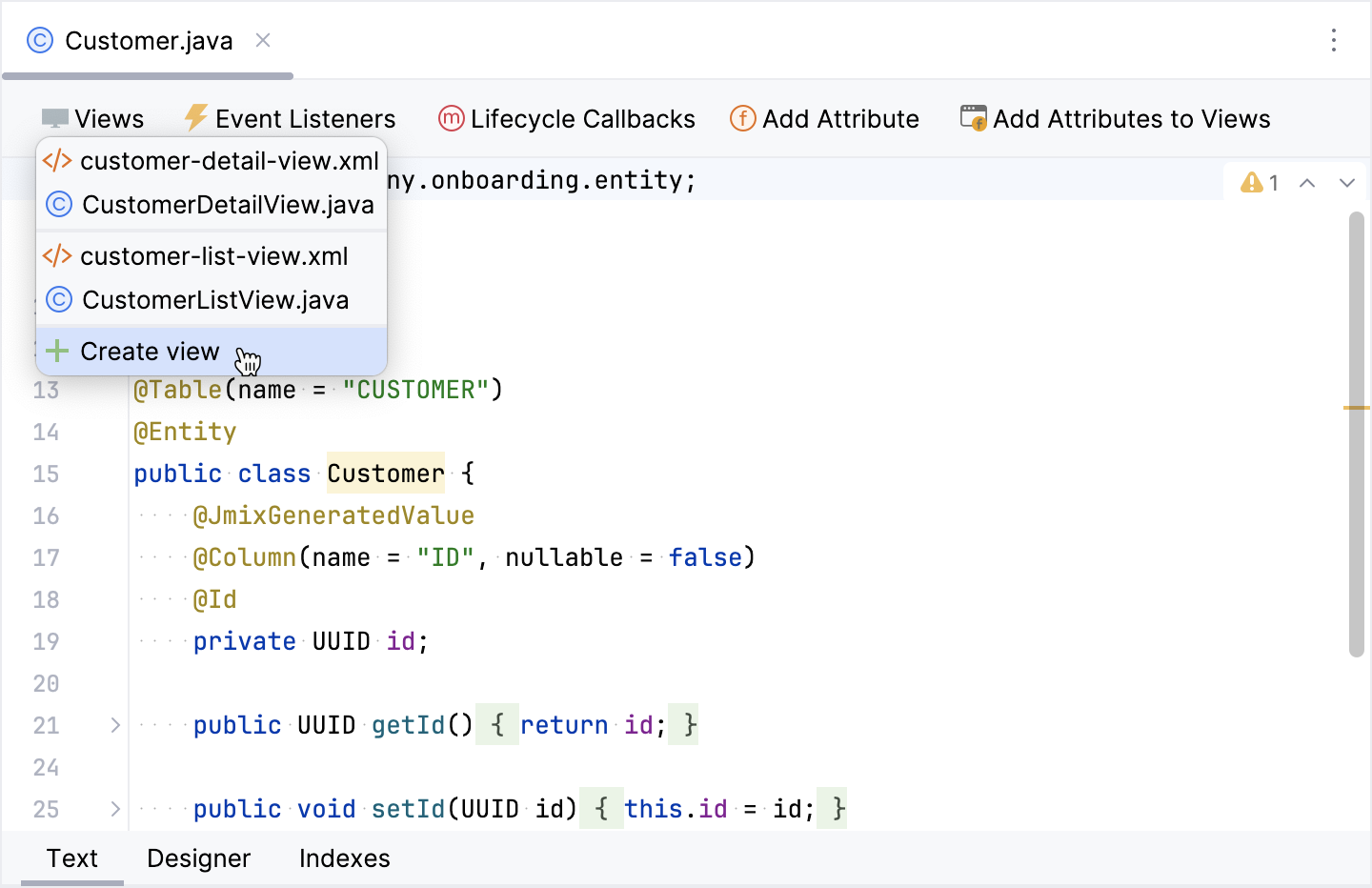The width and height of the screenshot is (1372, 888).
Task: Switch to the Designer tab
Action: tap(198, 858)
